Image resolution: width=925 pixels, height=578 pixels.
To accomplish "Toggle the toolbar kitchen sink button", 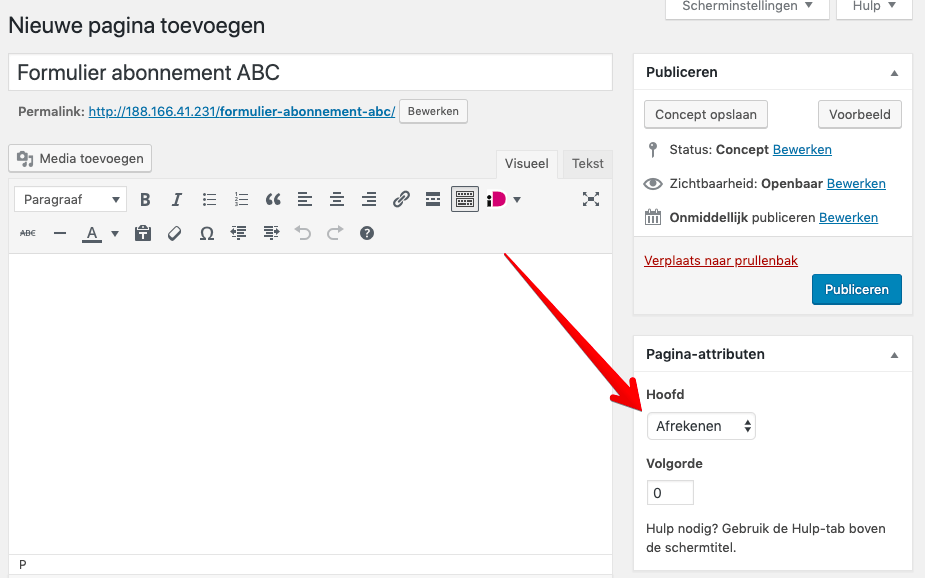I will point(465,199).
